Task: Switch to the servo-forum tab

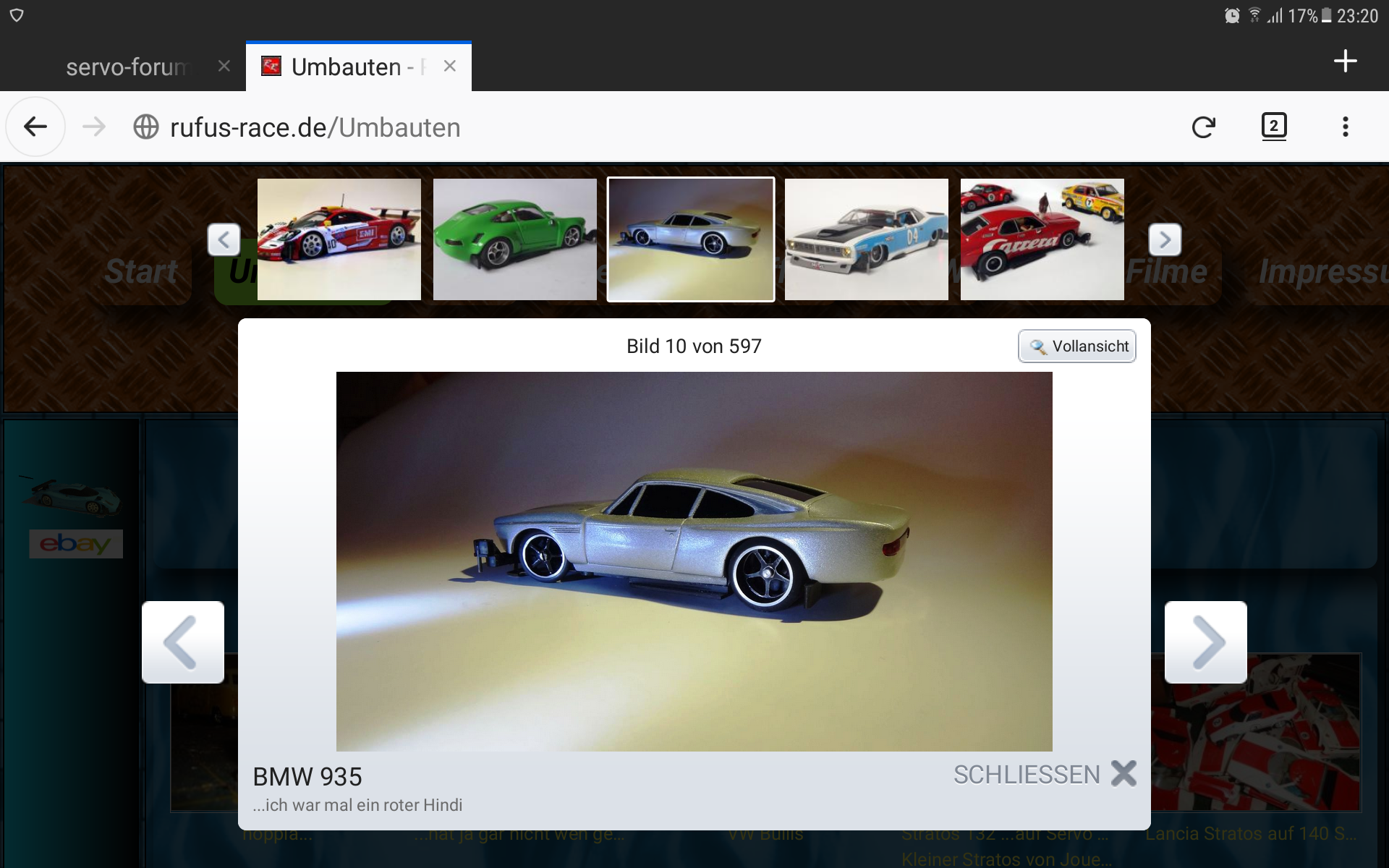Action: [x=127, y=67]
